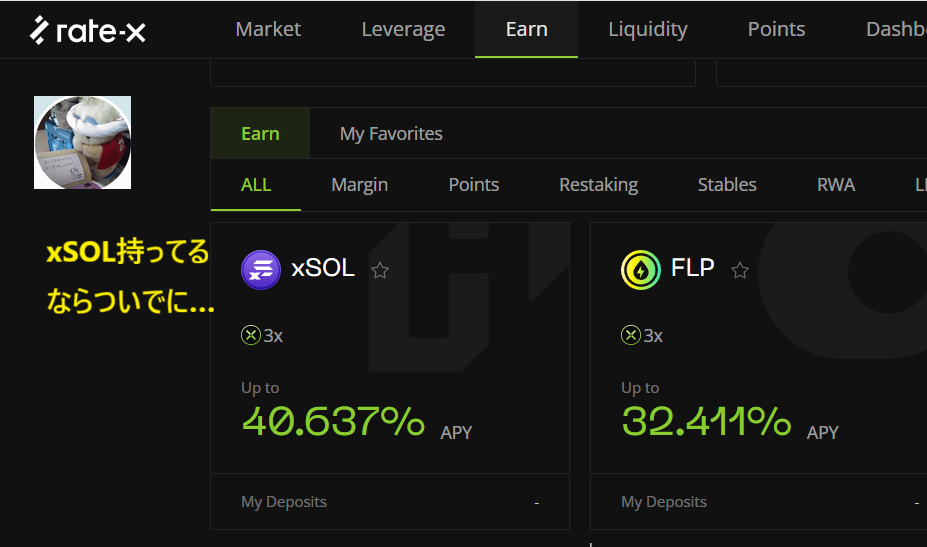Filter by Points category
The width and height of the screenshot is (927, 547).
474,185
